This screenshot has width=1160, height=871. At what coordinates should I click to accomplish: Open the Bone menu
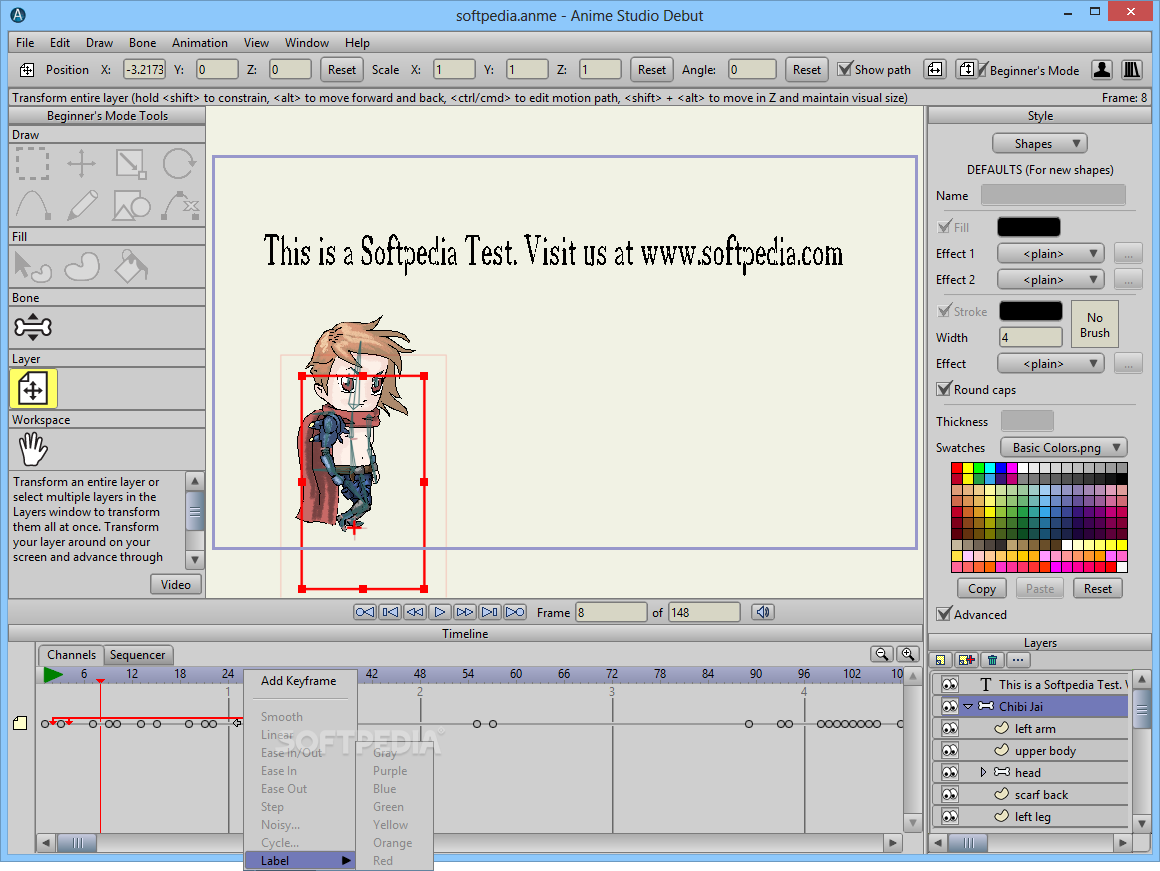click(x=142, y=43)
